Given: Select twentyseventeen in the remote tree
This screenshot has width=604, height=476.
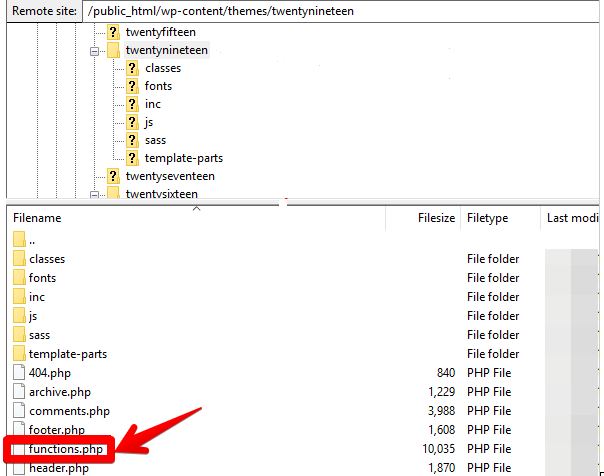Looking at the screenshot, I should tap(169, 176).
